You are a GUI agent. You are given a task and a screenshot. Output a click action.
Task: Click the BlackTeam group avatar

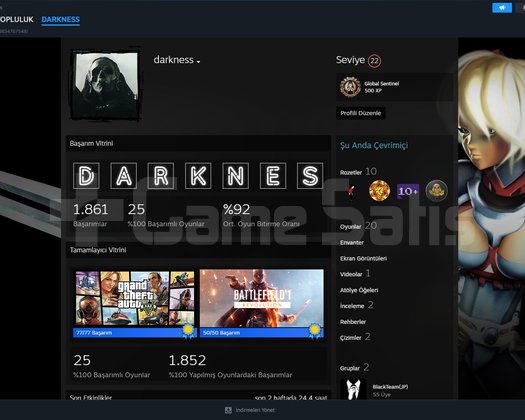coord(353,389)
